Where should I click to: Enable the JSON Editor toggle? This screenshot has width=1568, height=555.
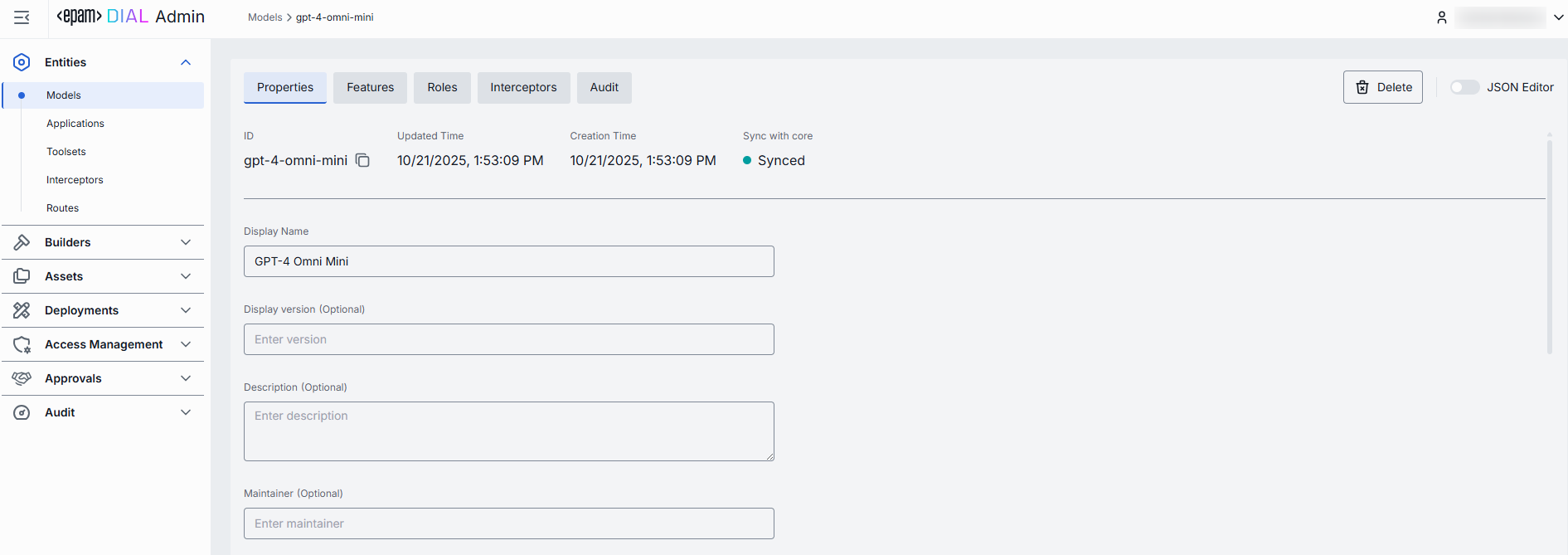1464,87
